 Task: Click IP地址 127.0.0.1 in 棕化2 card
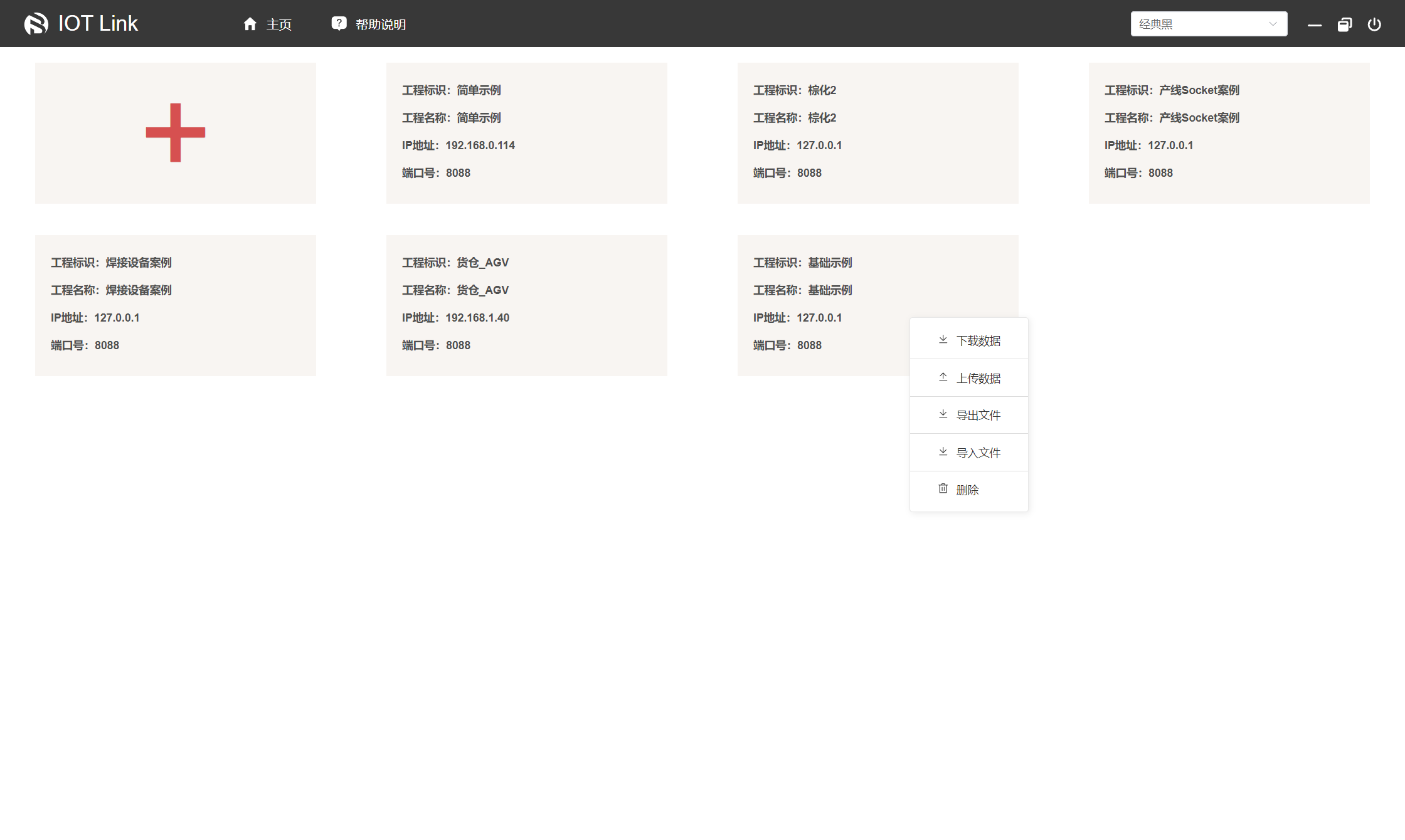tap(797, 145)
